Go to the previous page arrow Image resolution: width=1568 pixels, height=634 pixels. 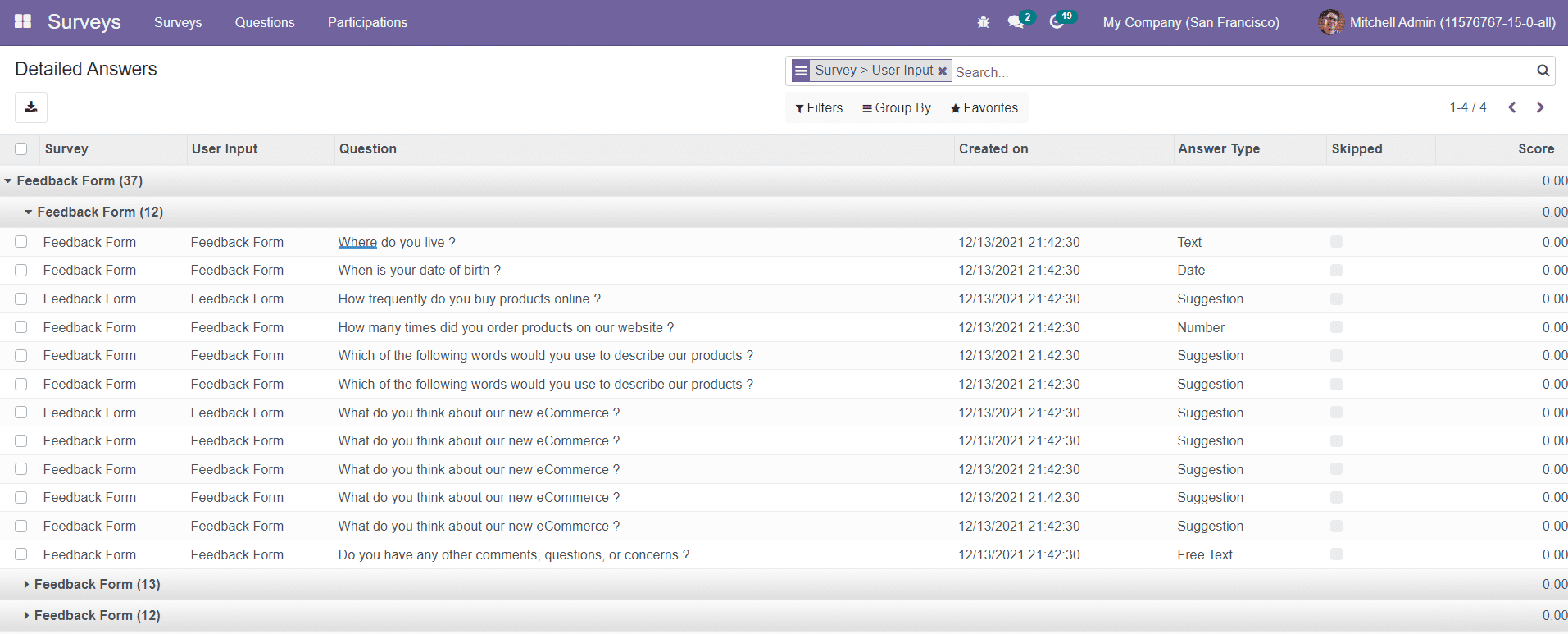click(1512, 107)
